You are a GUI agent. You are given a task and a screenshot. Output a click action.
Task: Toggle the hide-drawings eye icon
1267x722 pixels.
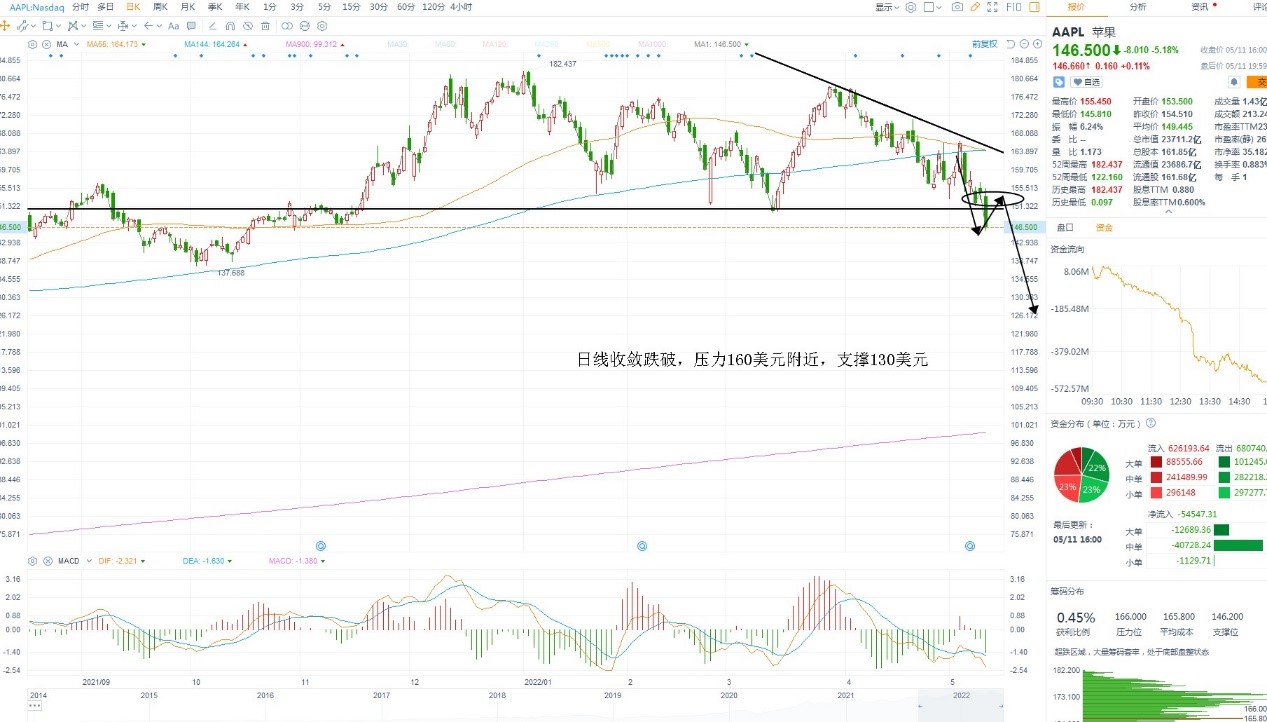(248, 26)
